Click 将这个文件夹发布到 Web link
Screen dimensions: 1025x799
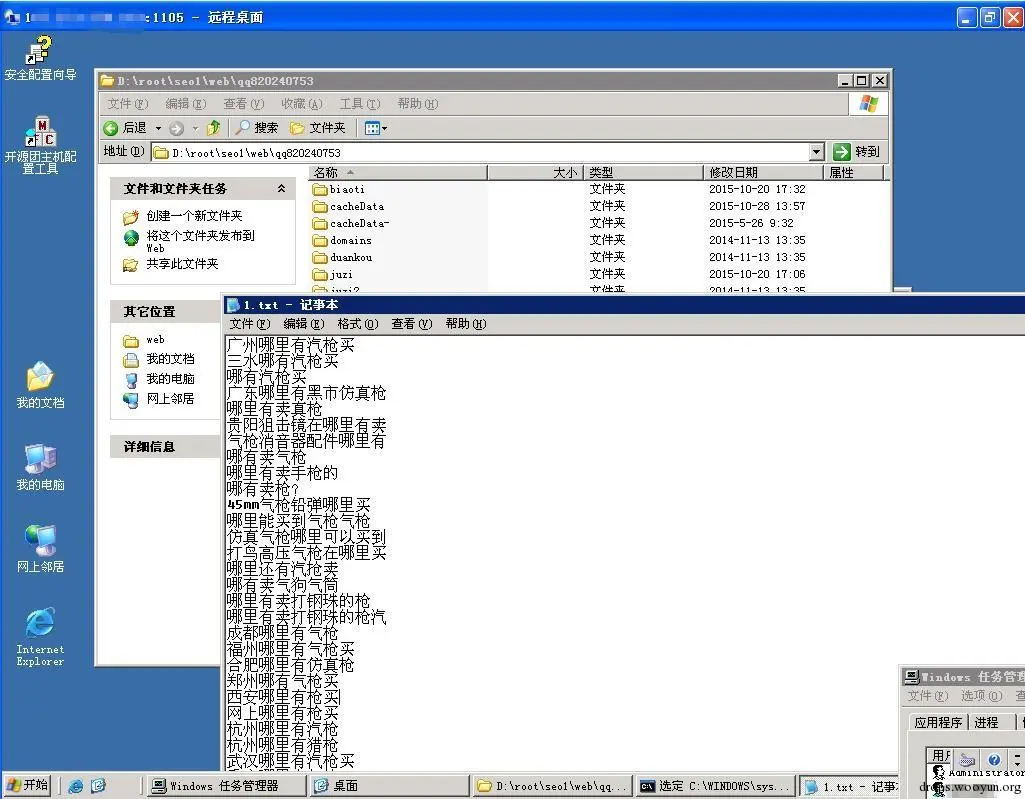coord(200,241)
